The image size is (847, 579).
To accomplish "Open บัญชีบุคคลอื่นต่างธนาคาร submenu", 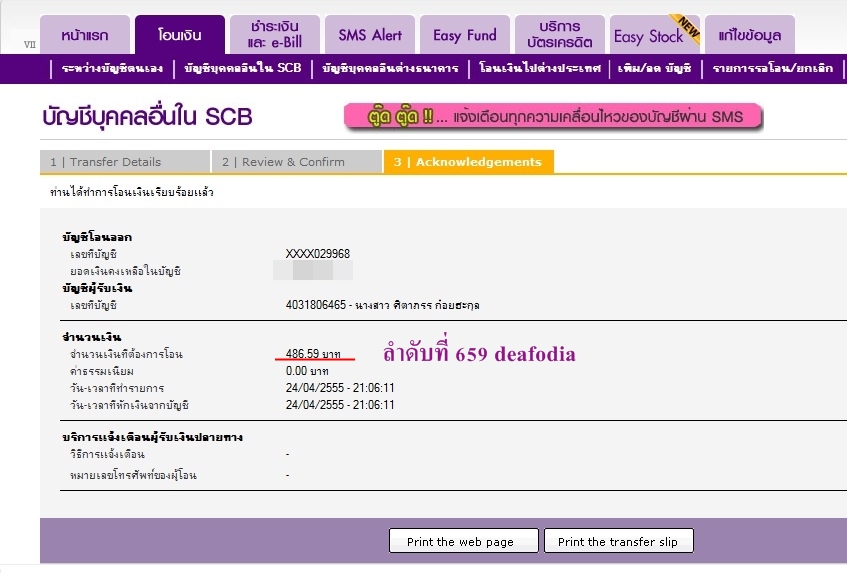I will pos(390,69).
